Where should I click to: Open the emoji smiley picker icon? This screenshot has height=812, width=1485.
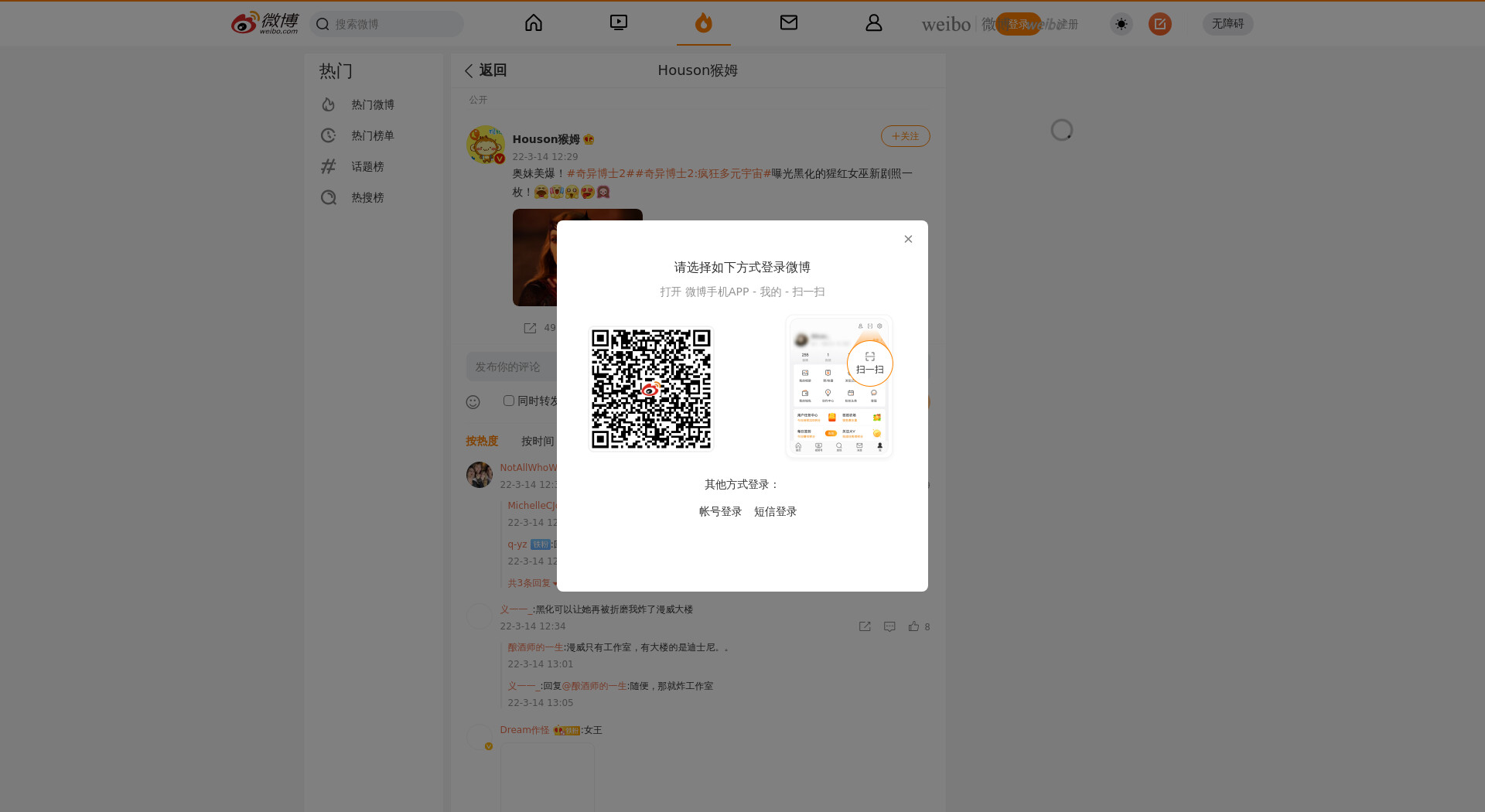tap(473, 402)
